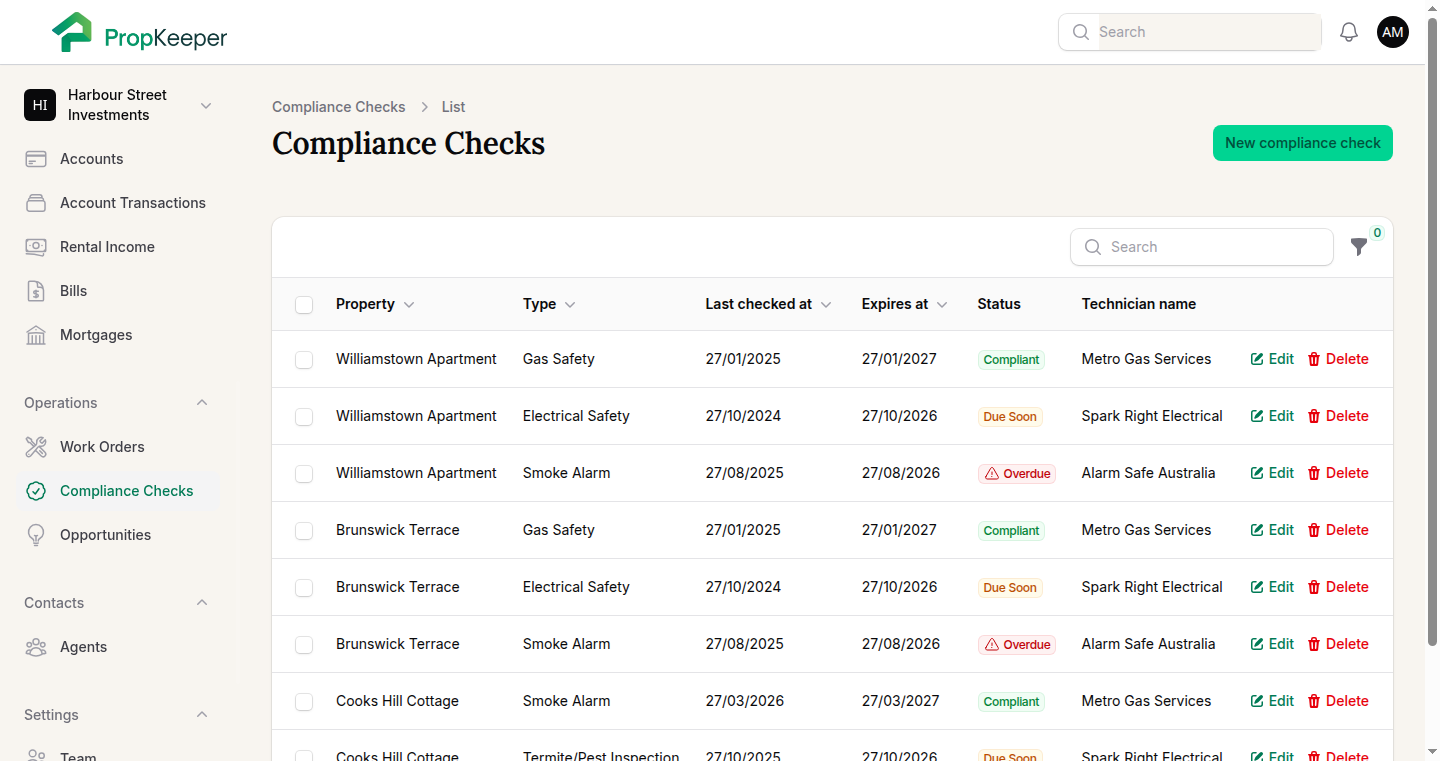Open the AM user avatar menu
This screenshot has width=1440, height=761.
[x=1393, y=32]
